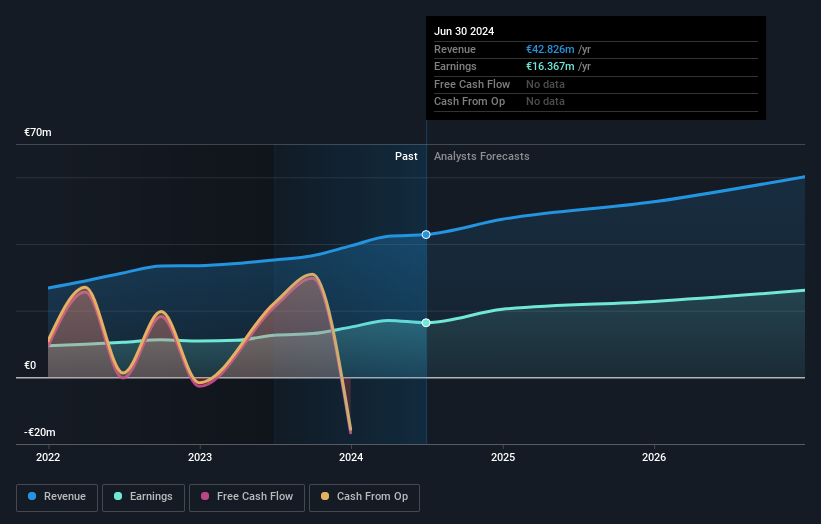Click the €0 y-axis label

pyautogui.click(x=30, y=365)
